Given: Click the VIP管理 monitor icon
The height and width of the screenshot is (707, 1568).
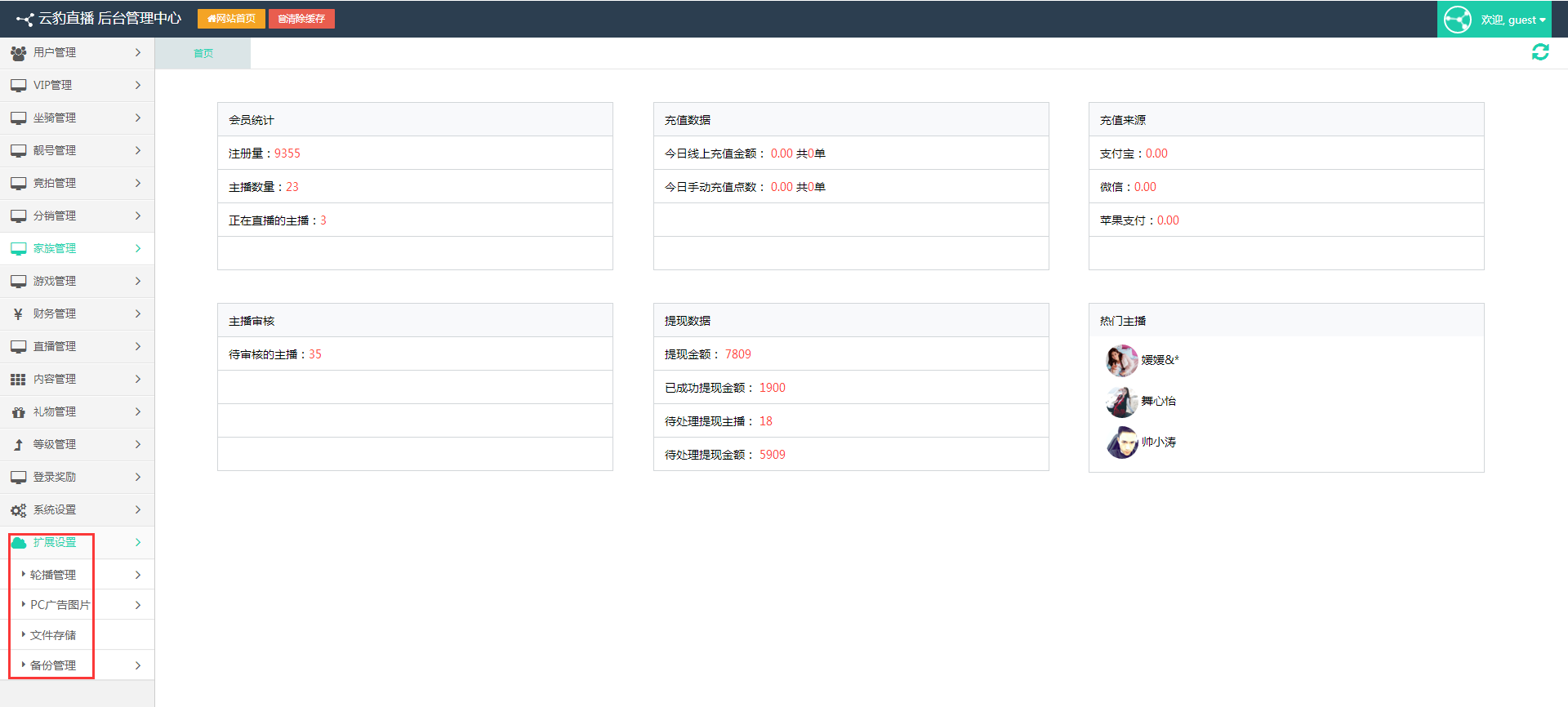Looking at the screenshot, I should pyautogui.click(x=18, y=86).
